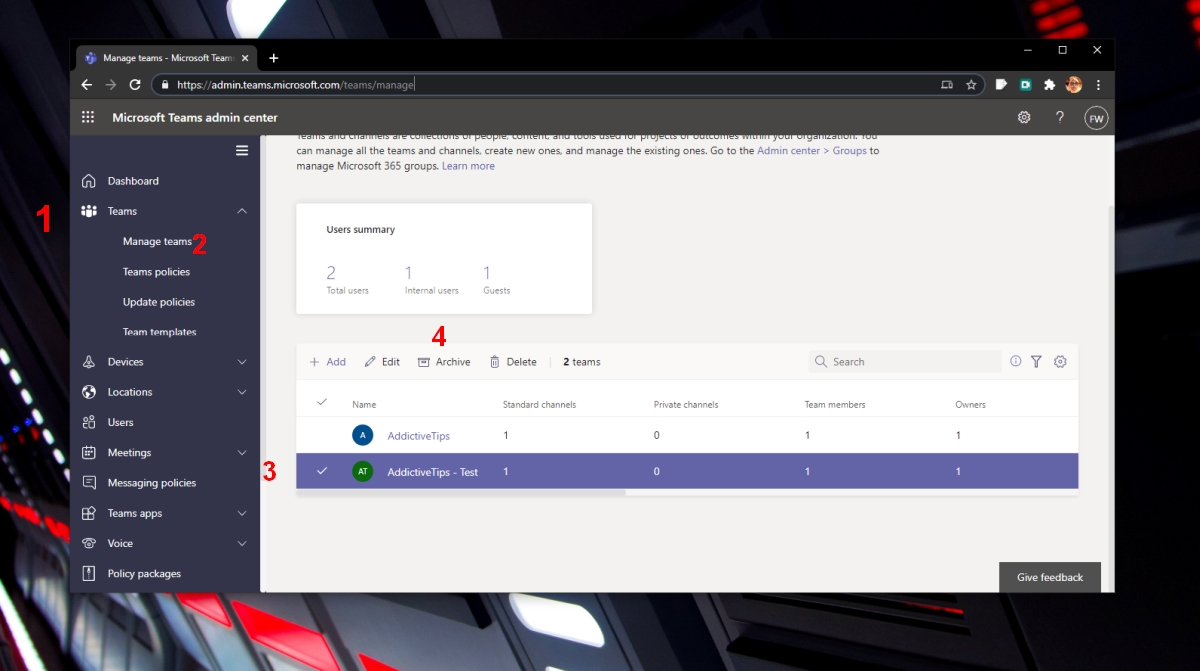Click the Delete button in toolbar

pyautogui.click(x=513, y=362)
